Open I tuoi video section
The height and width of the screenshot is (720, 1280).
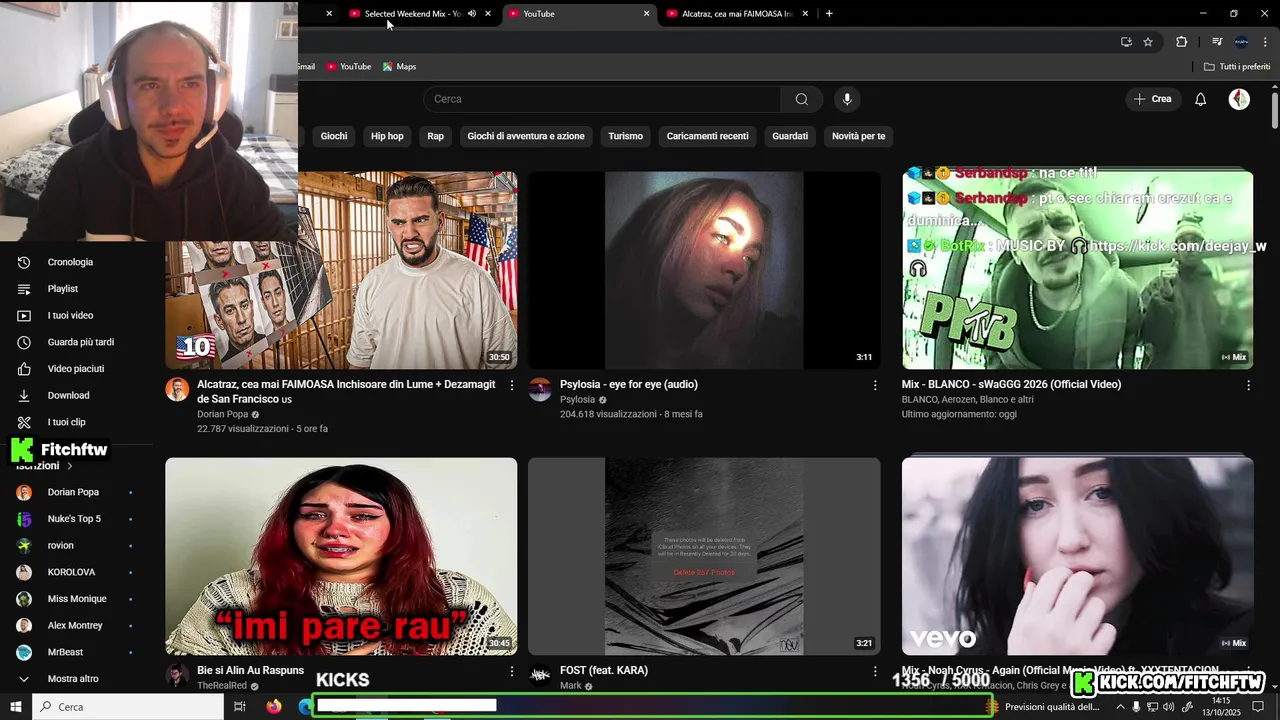click(70, 315)
